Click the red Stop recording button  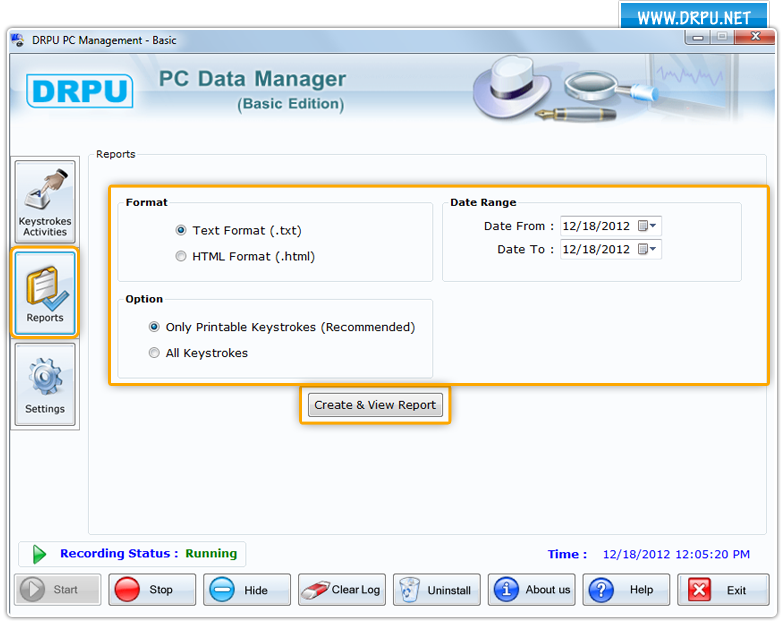152,590
